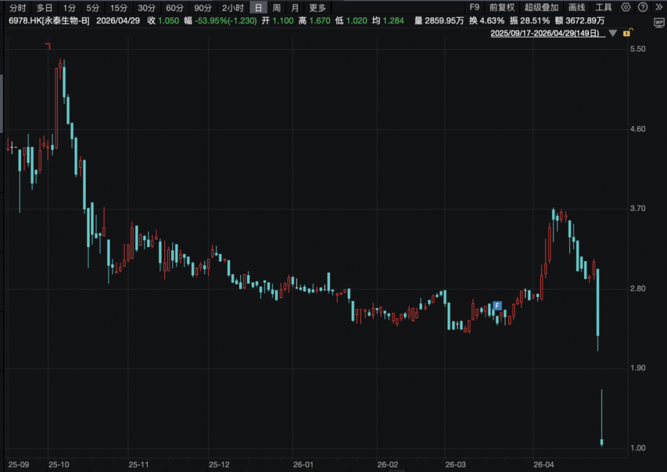The width and height of the screenshot is (667, 472).
Task: Expand the 工具 tools menu
Action: point(604,7)
